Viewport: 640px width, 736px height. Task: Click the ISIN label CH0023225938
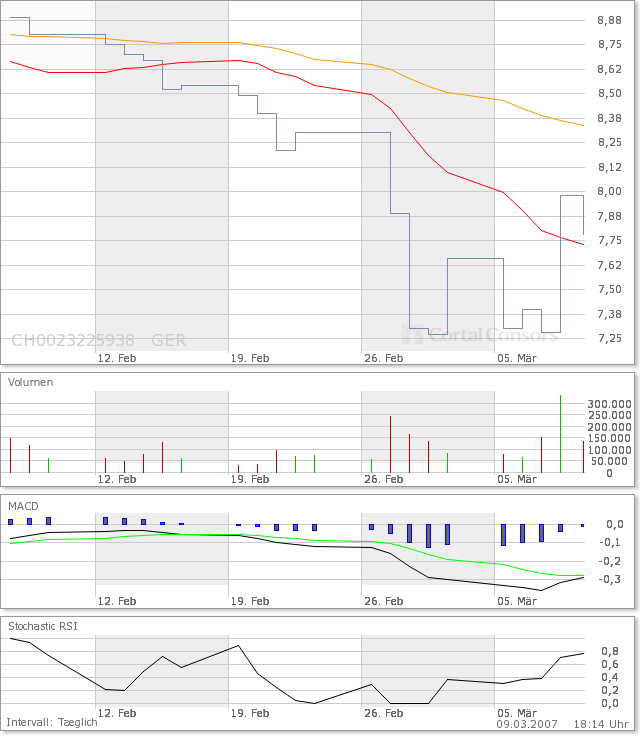73,340
